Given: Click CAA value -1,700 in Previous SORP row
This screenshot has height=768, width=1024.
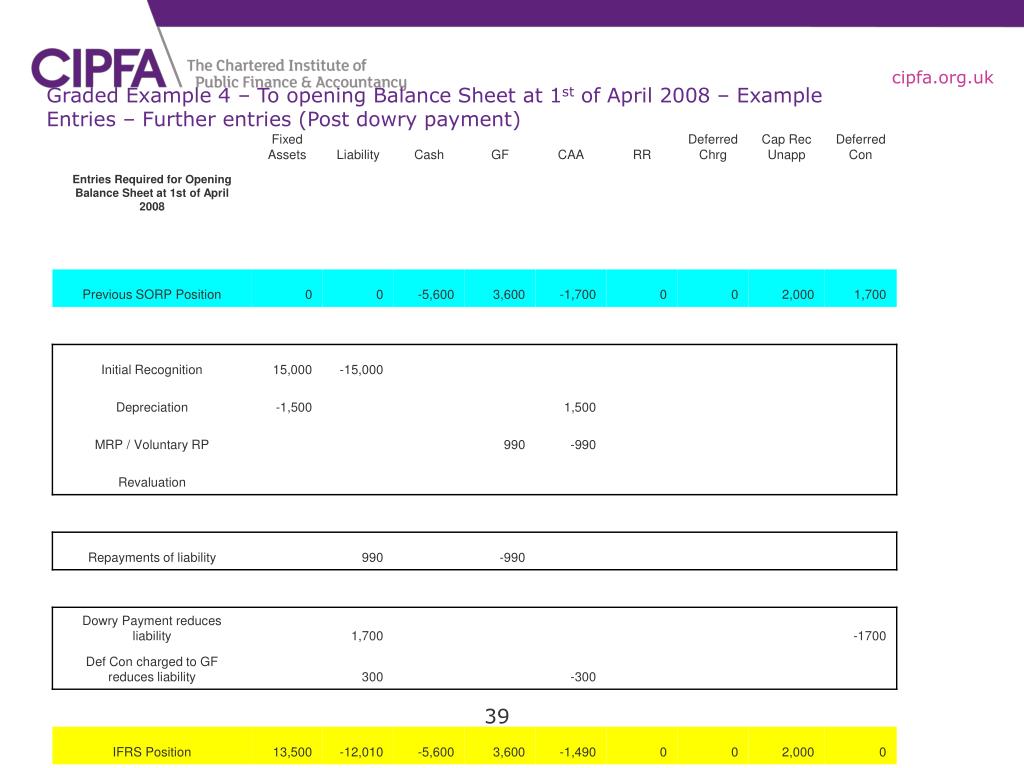Looking at the screenshot, I should (577, 295).
